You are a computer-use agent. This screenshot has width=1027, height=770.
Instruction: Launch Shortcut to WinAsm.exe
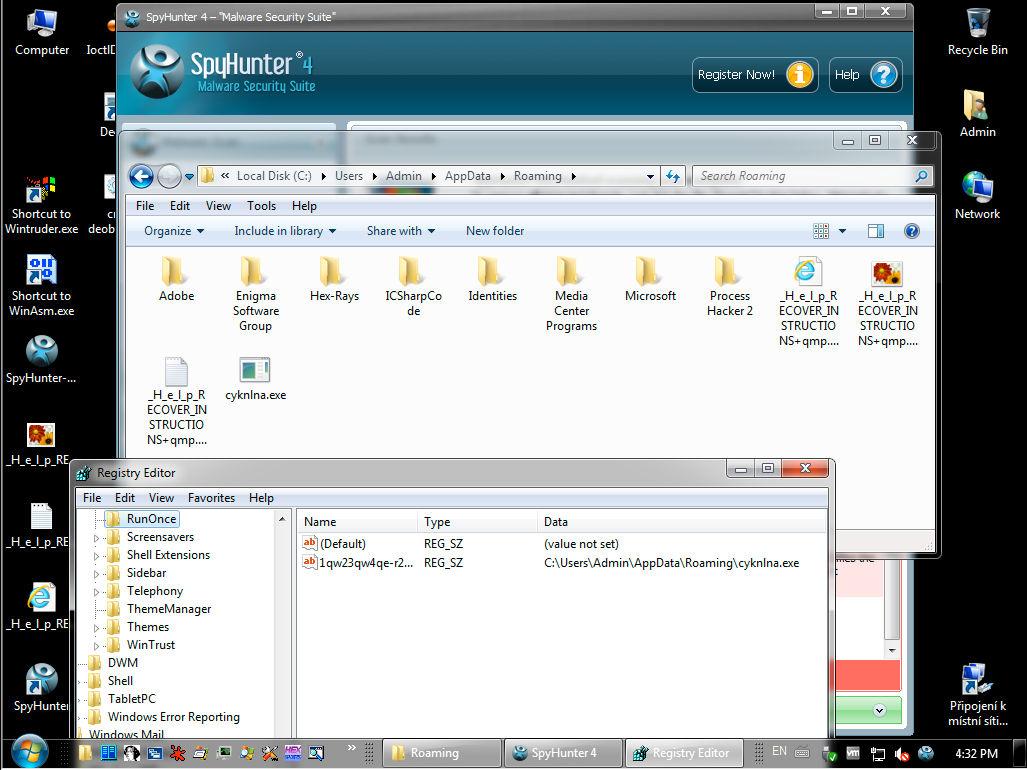[x=41, y=287]
